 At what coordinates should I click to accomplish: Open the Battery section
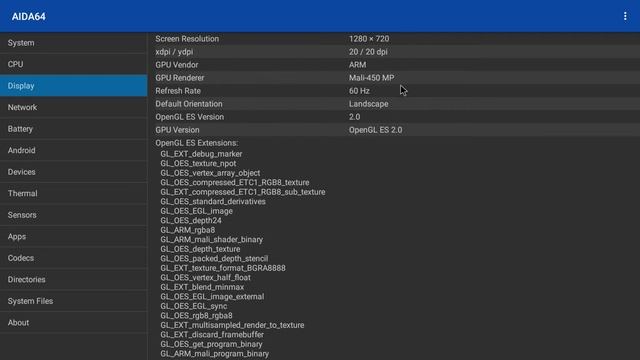(x=73, y=129)
